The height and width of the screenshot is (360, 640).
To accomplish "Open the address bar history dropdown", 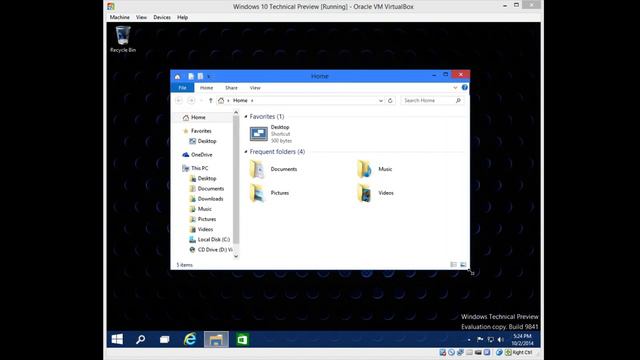I will [381, 100].
